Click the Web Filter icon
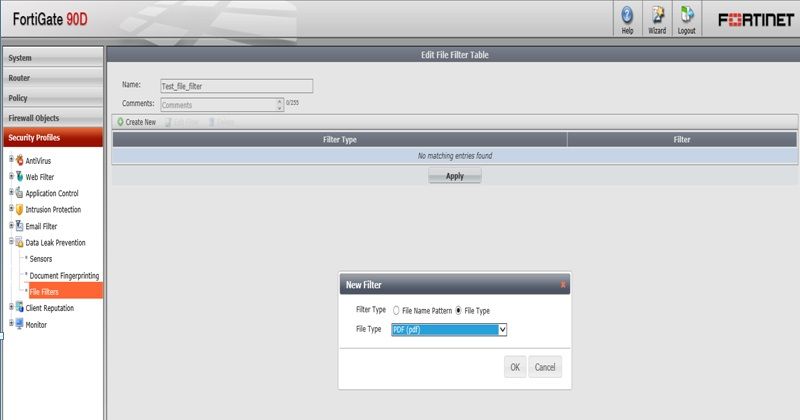This screenshot has width=800, height=420. (x=19, y=177)
